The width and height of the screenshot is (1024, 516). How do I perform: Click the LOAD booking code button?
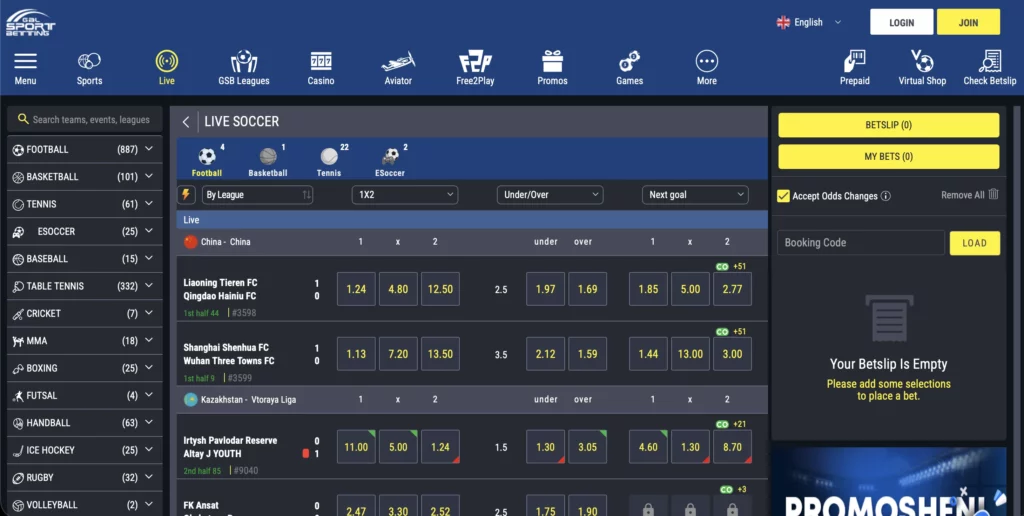click(x=974, y=243)
